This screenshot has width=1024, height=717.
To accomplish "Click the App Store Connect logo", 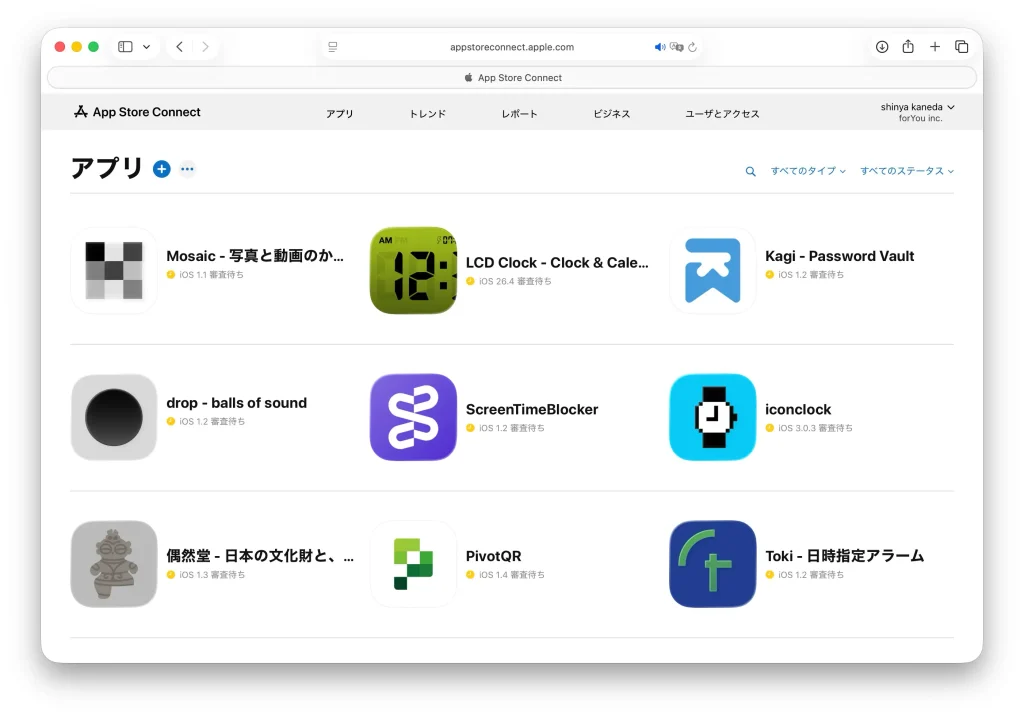I will point(137,112).
